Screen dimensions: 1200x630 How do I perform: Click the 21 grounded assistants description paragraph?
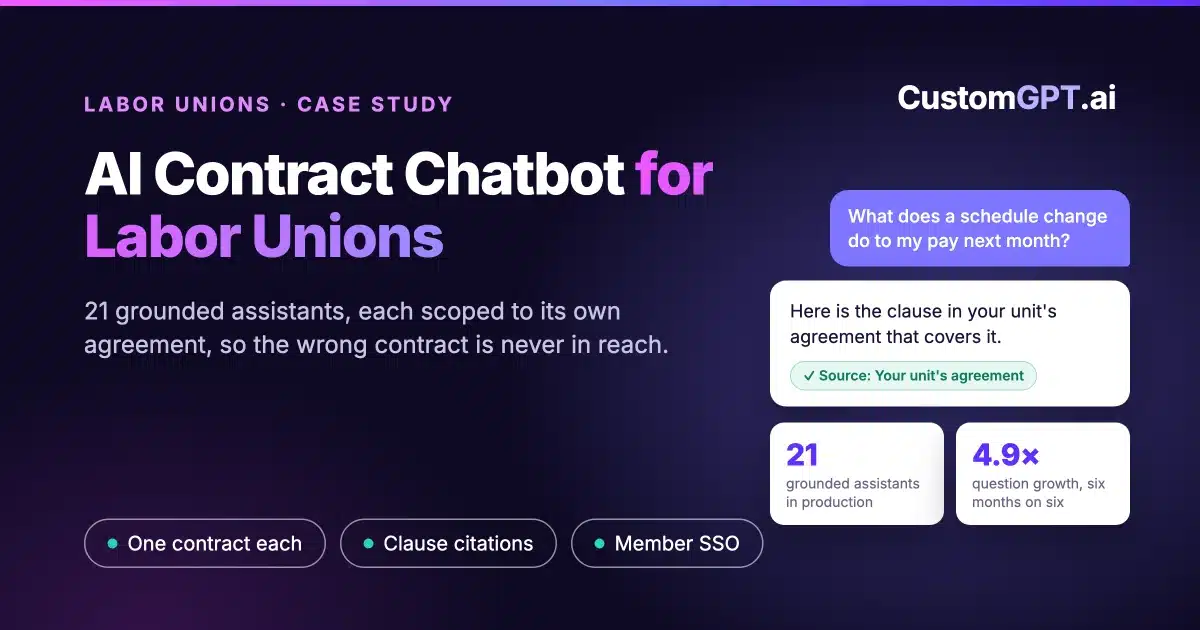(376, 329)
